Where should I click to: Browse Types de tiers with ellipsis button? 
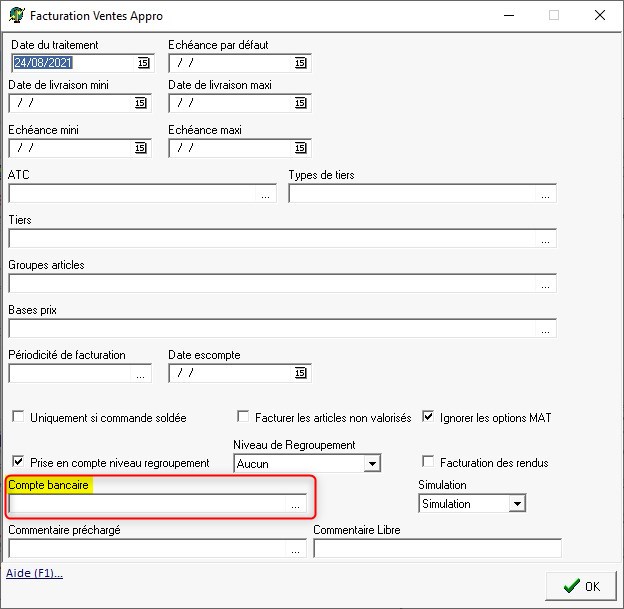[x=545, y=194]
